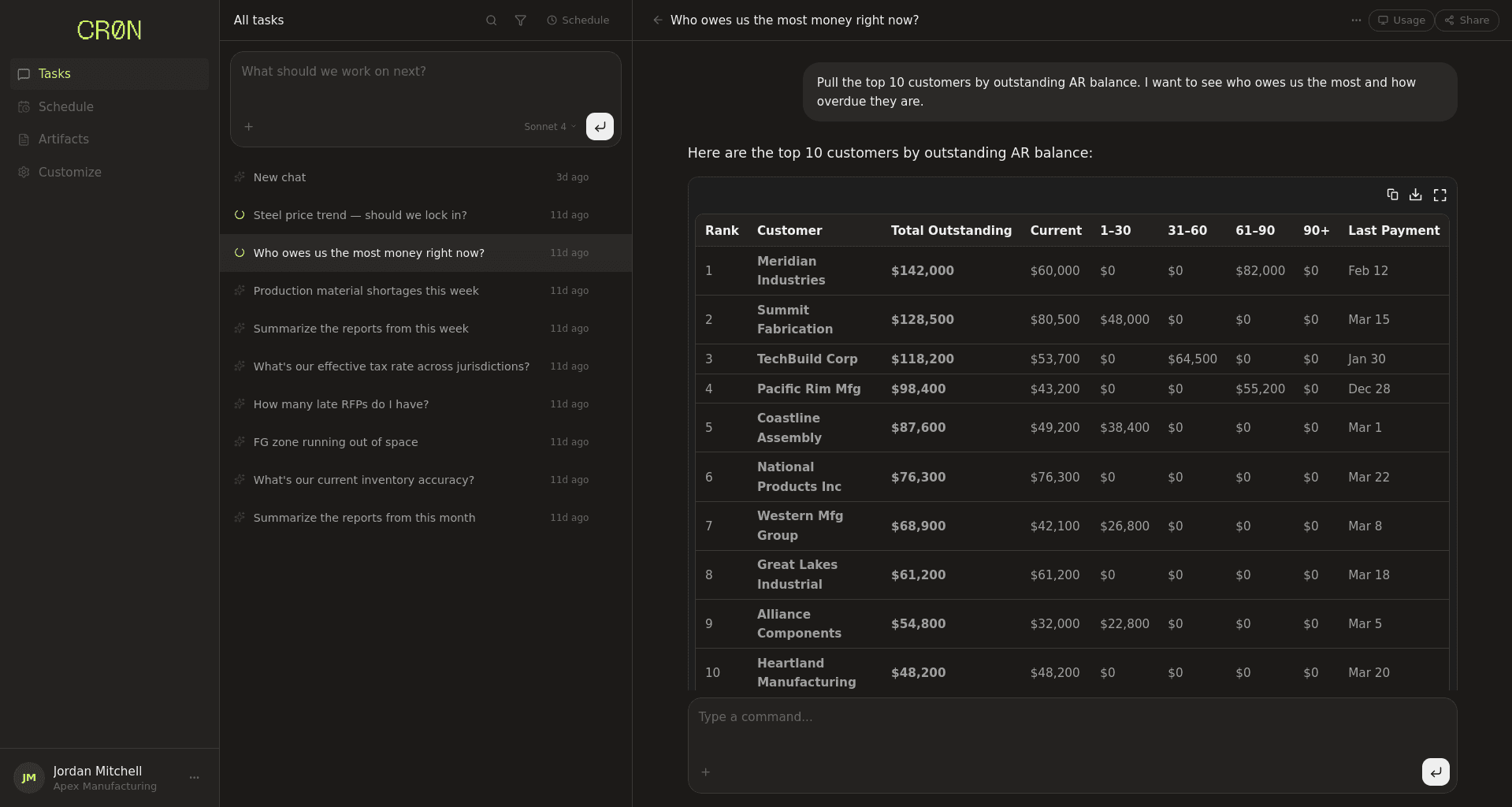Submit new task with the enter arrow button

tap(600, 126)
